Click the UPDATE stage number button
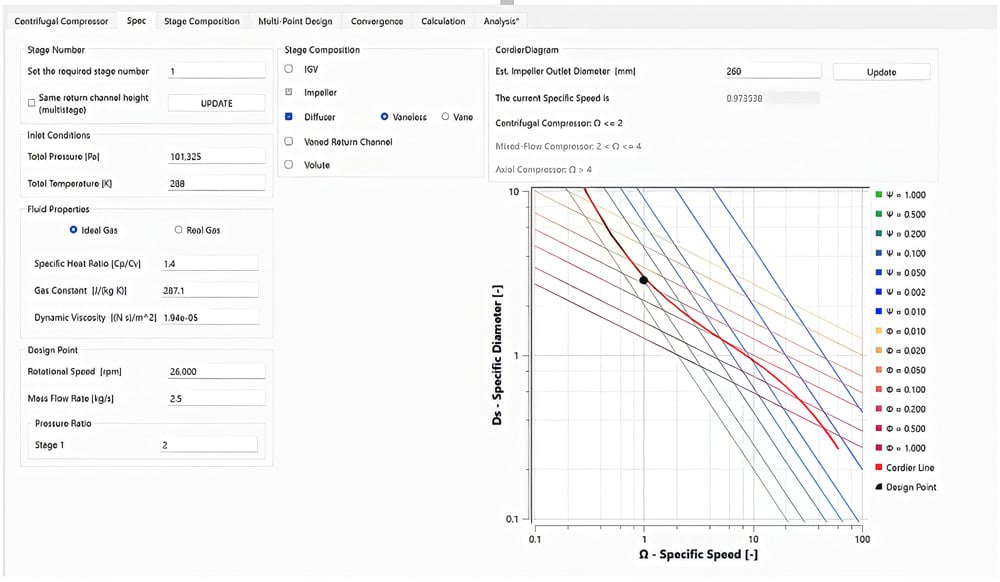The width and height of the screenshot is (1000, 582). (x=216, y=103)
